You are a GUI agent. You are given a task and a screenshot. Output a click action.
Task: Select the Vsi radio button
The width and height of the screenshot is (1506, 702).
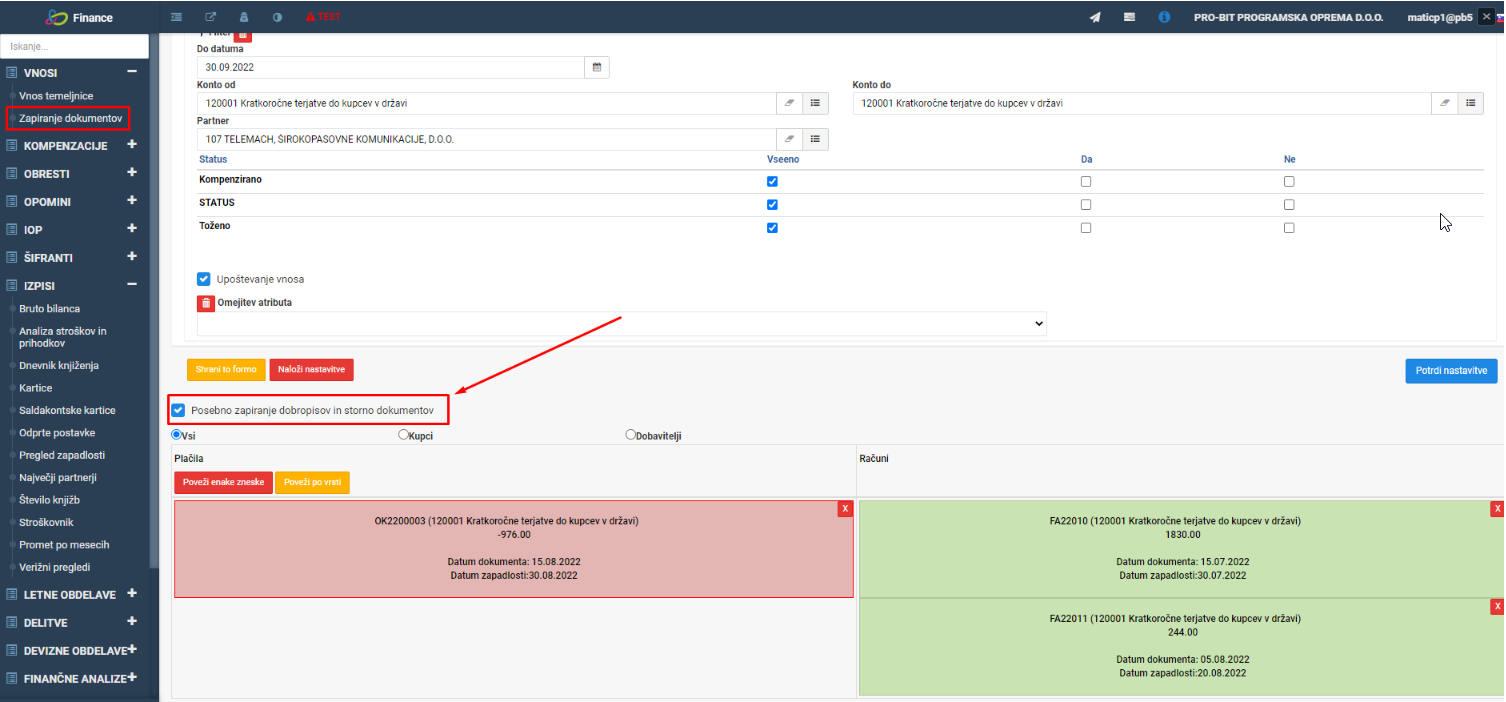[x=177, y=435]
